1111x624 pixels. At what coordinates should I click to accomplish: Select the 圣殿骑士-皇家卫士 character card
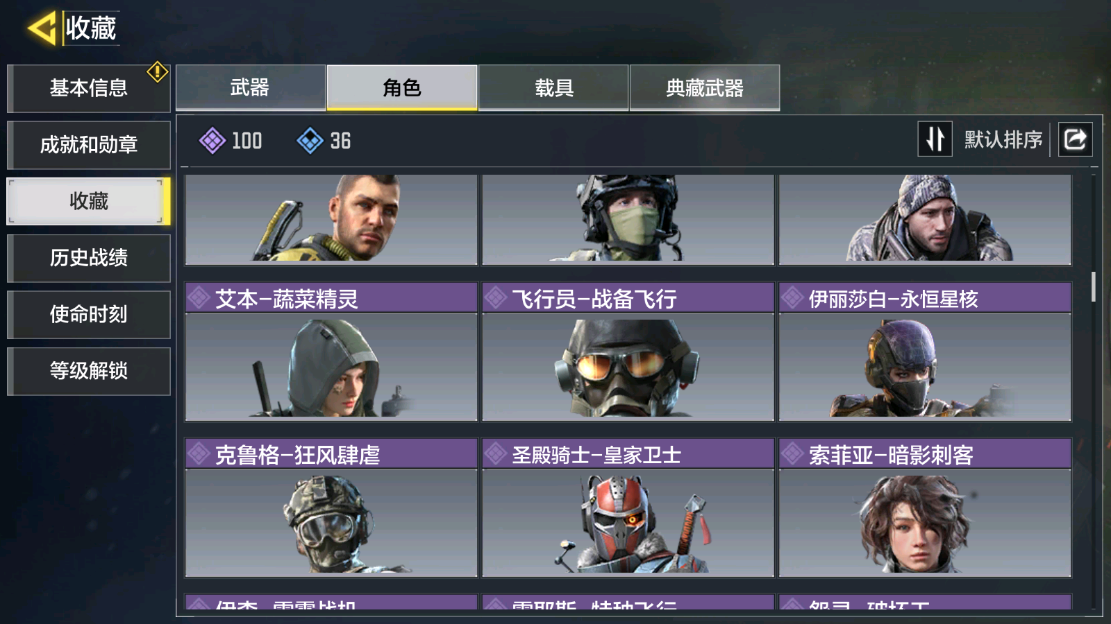click(x=628, y=508)
